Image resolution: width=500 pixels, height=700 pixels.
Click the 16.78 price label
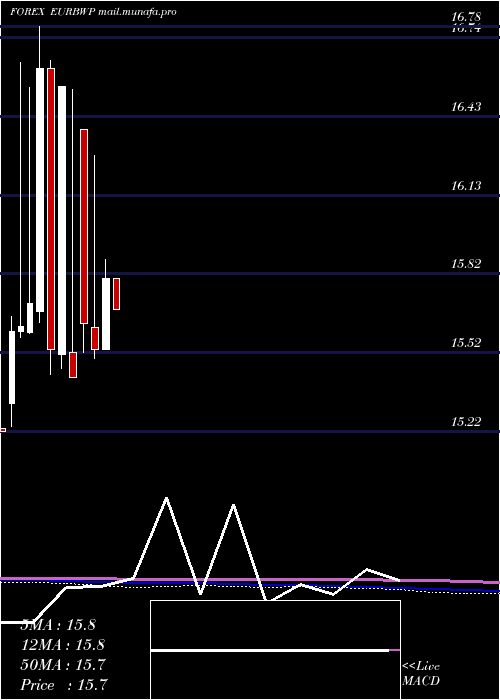466,17
